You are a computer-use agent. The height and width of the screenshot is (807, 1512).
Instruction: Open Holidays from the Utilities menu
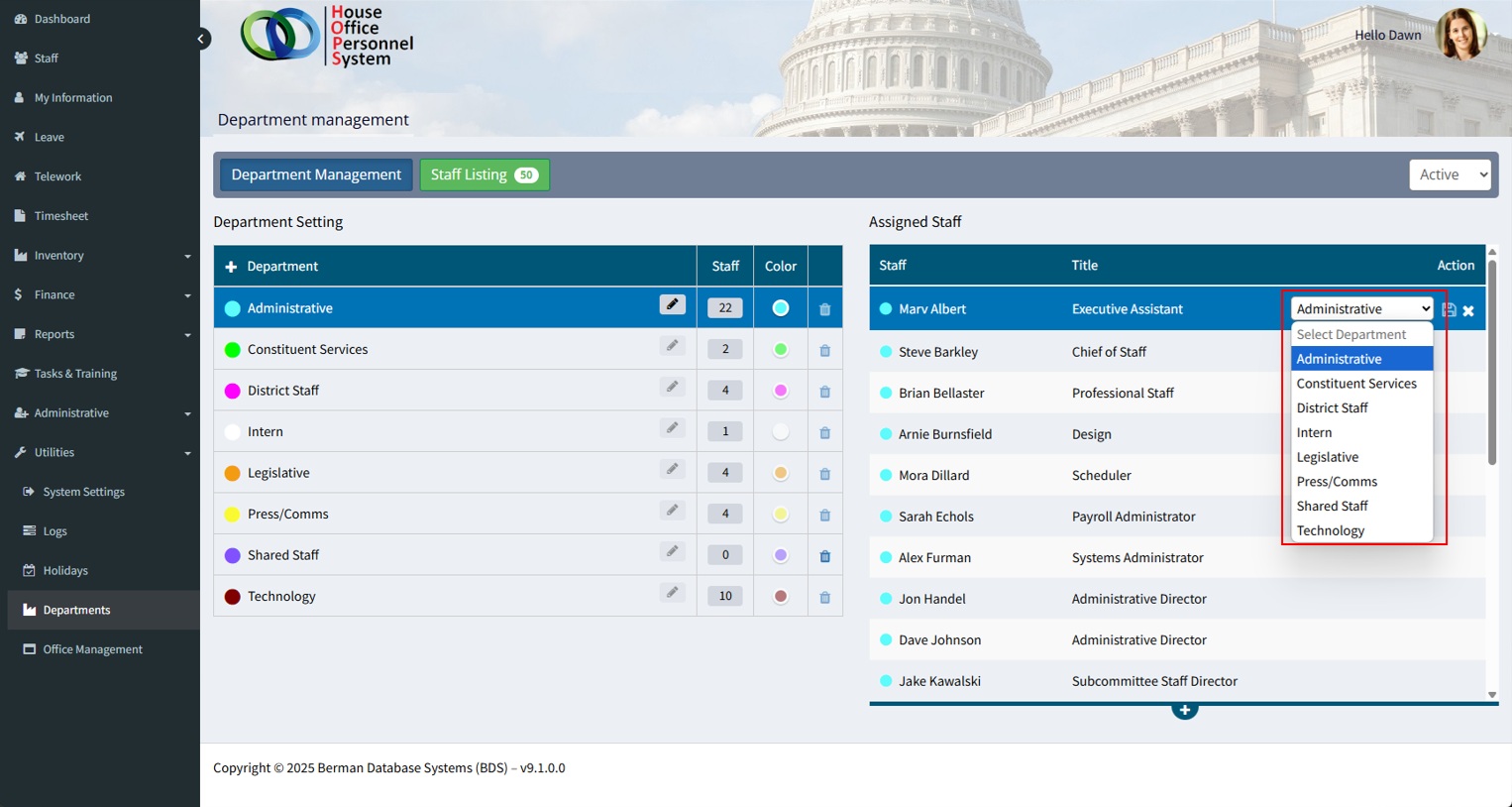pyautogui.click(x=65, y=571)
